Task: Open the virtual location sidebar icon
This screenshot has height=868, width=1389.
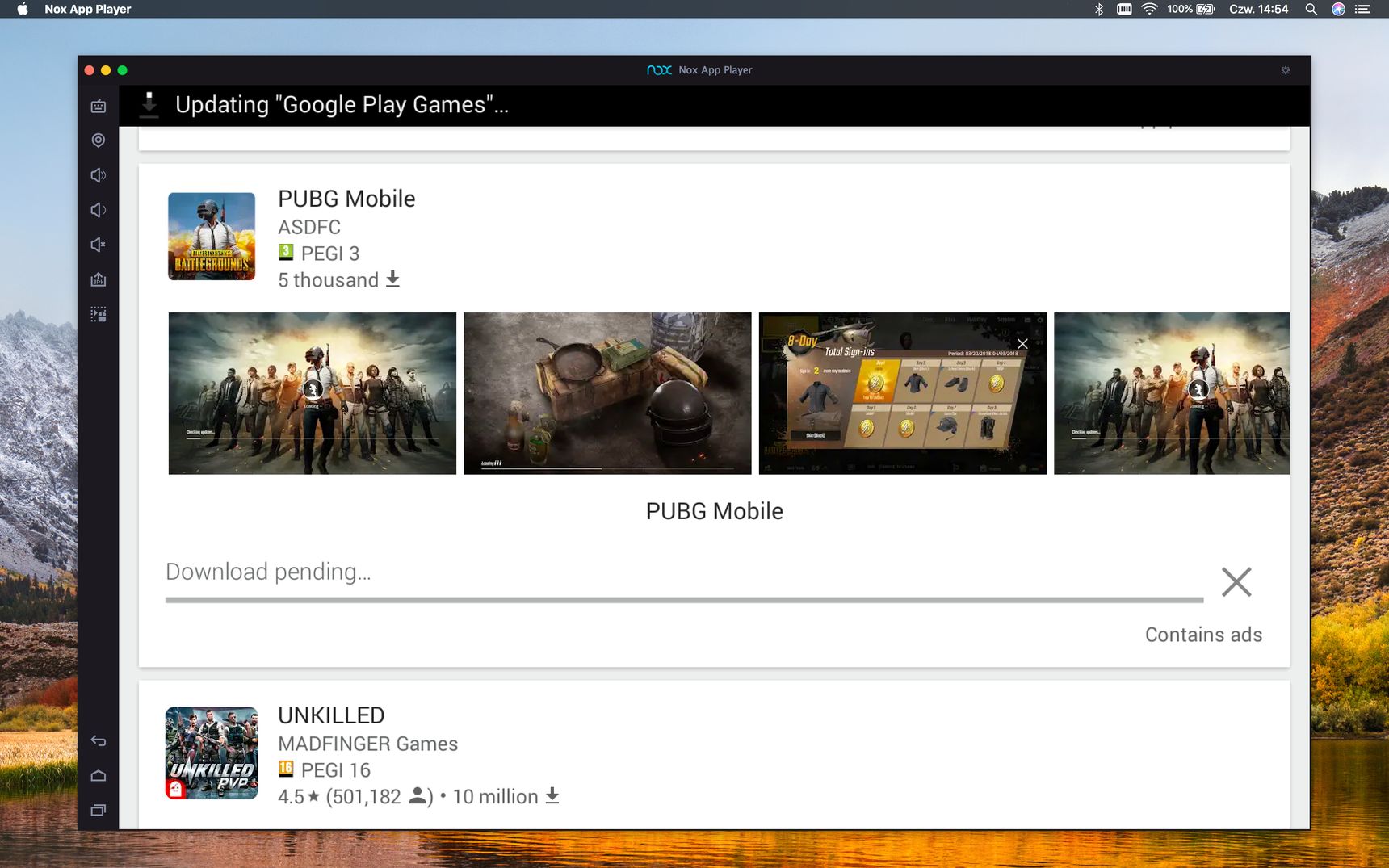Action: tap(99, 140)
